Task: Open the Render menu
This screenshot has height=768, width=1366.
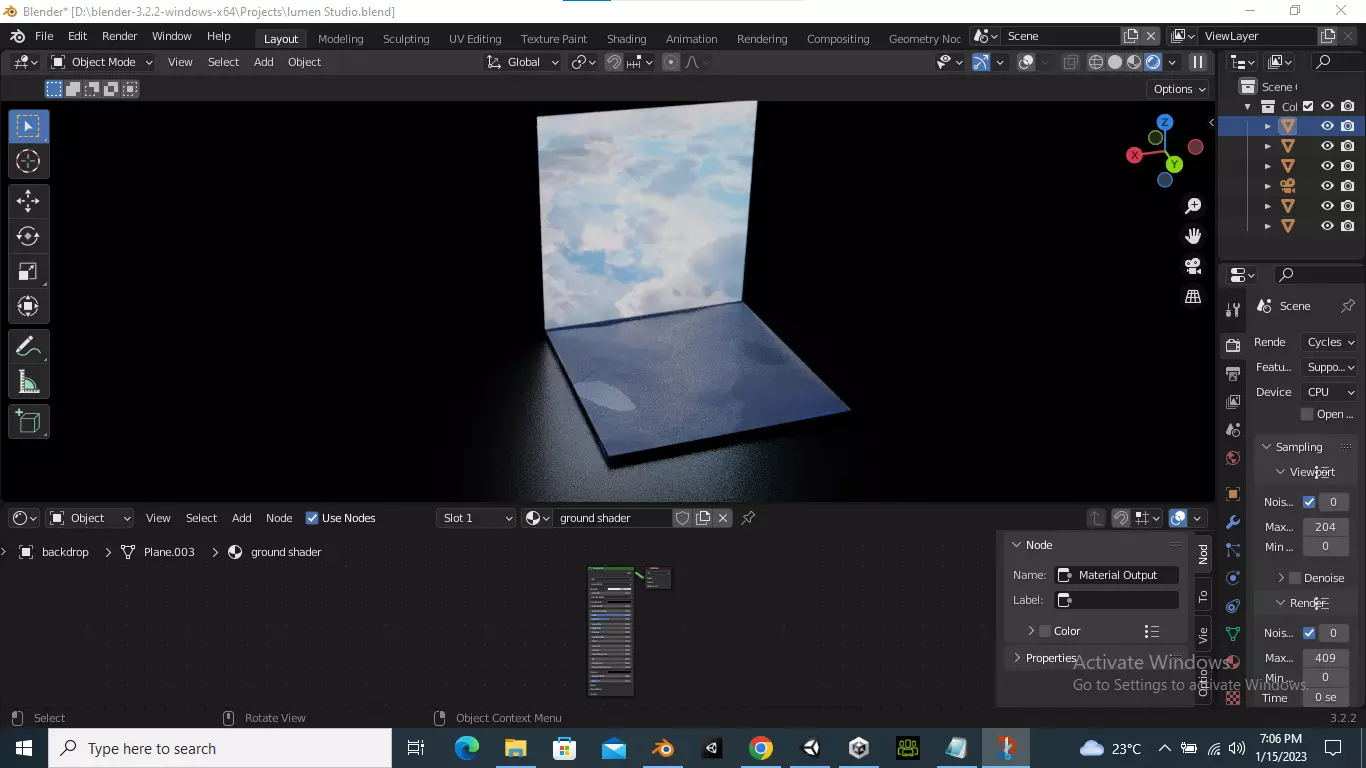Action: point(119,36)
